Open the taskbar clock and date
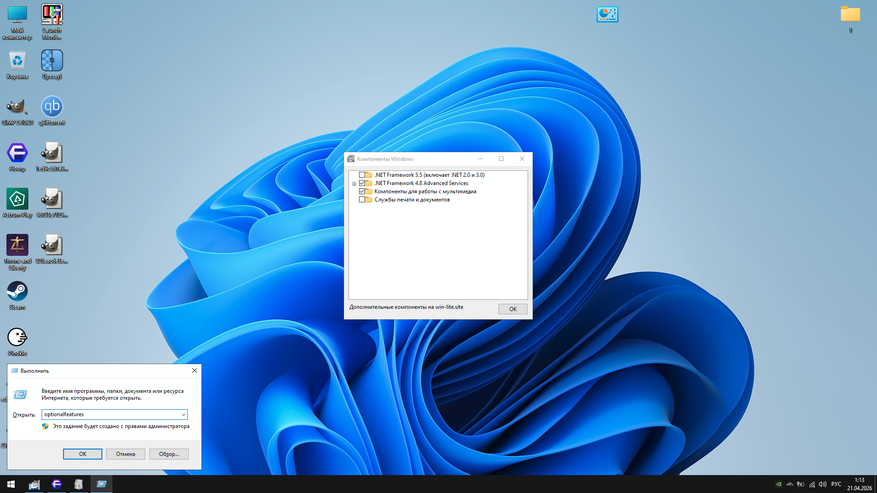Screen dimensions: 877x493 pos(859,484)
